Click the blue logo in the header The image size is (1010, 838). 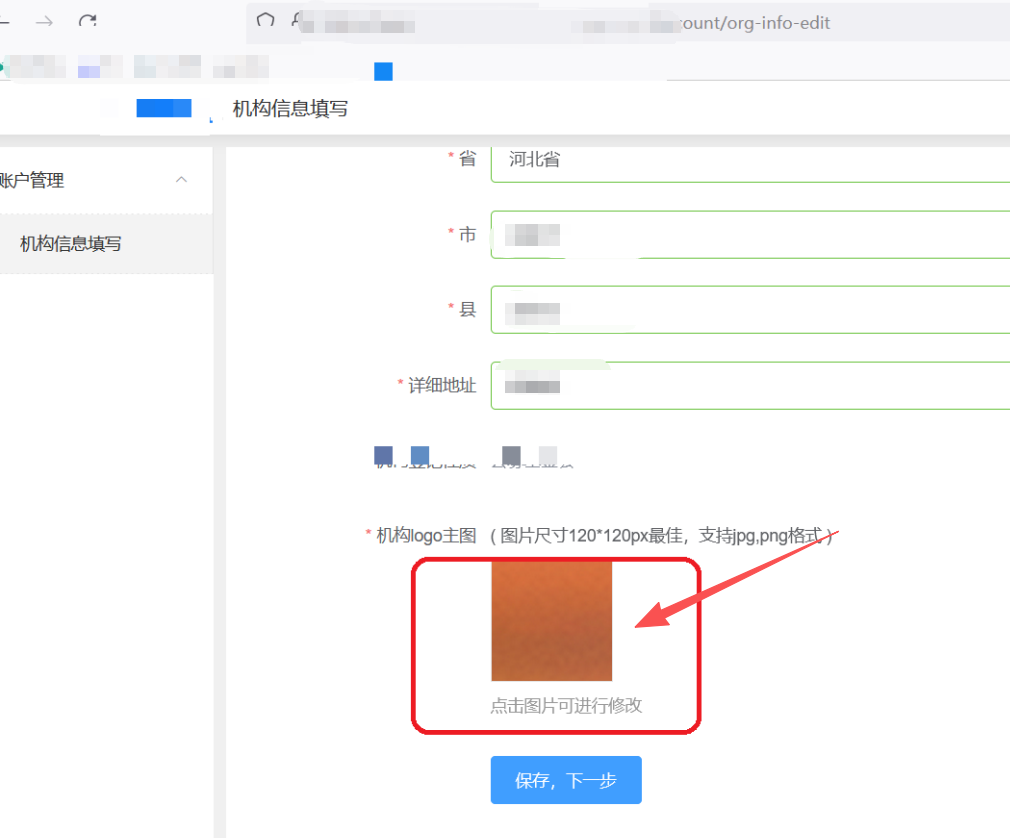[x=164, y=108]
